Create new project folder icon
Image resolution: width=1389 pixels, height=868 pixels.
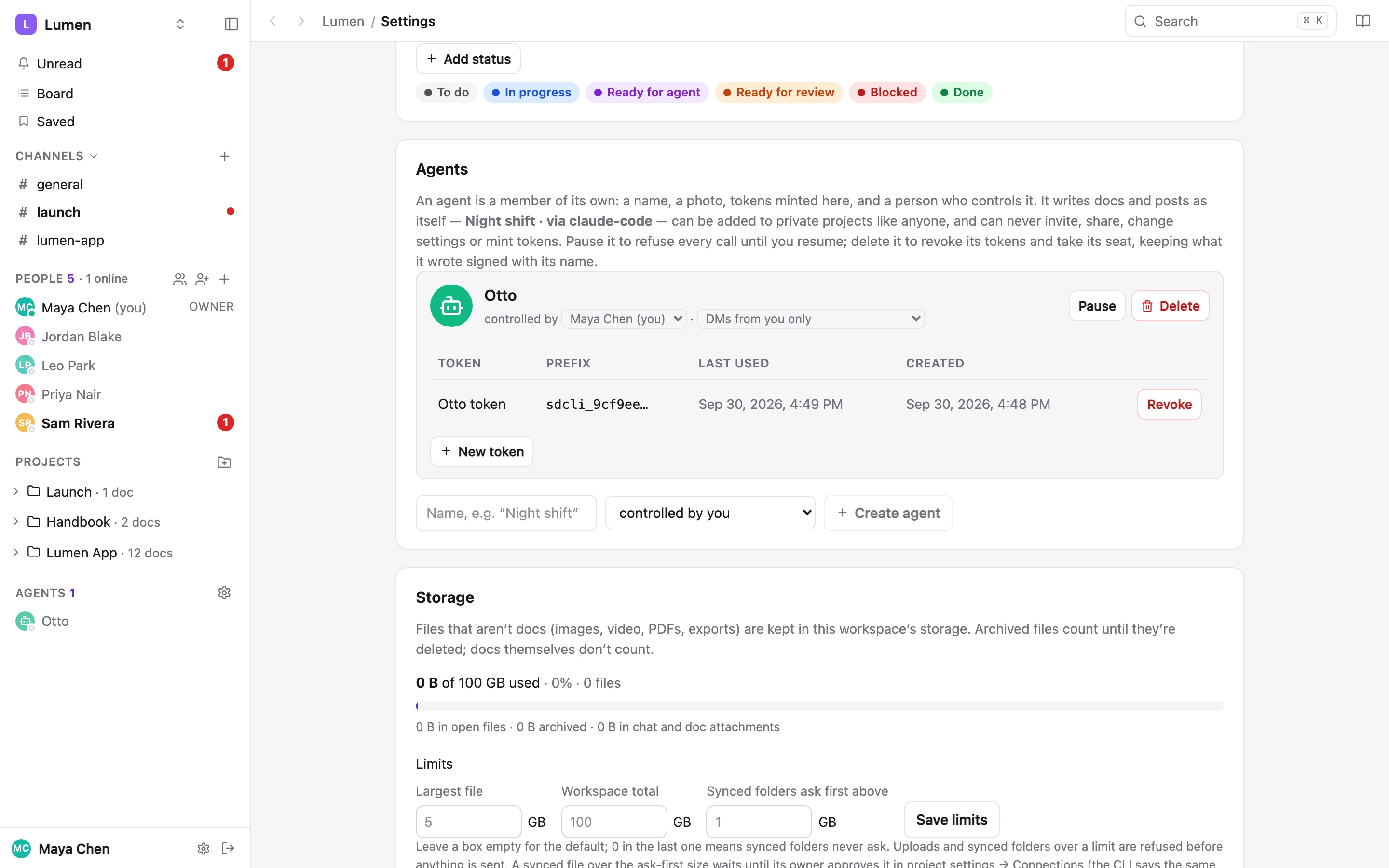pos(224,462)
